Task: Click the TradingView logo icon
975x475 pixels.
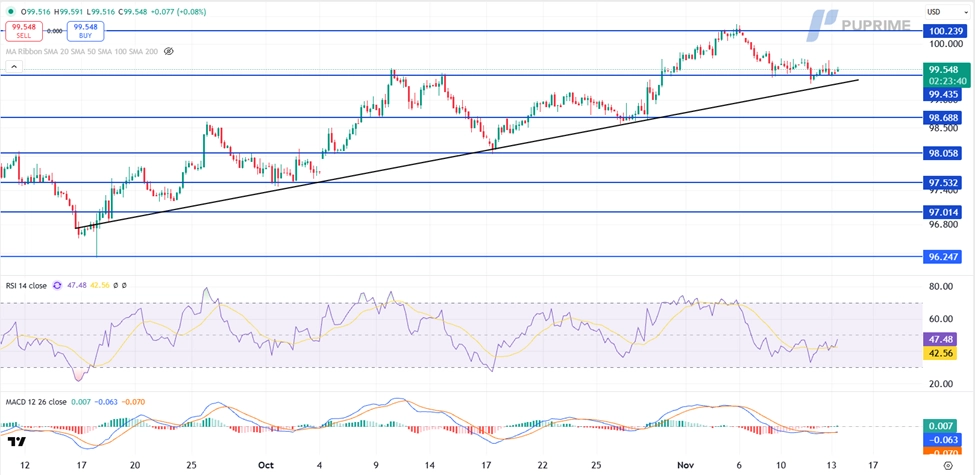Action: click(x=16, y=441)
